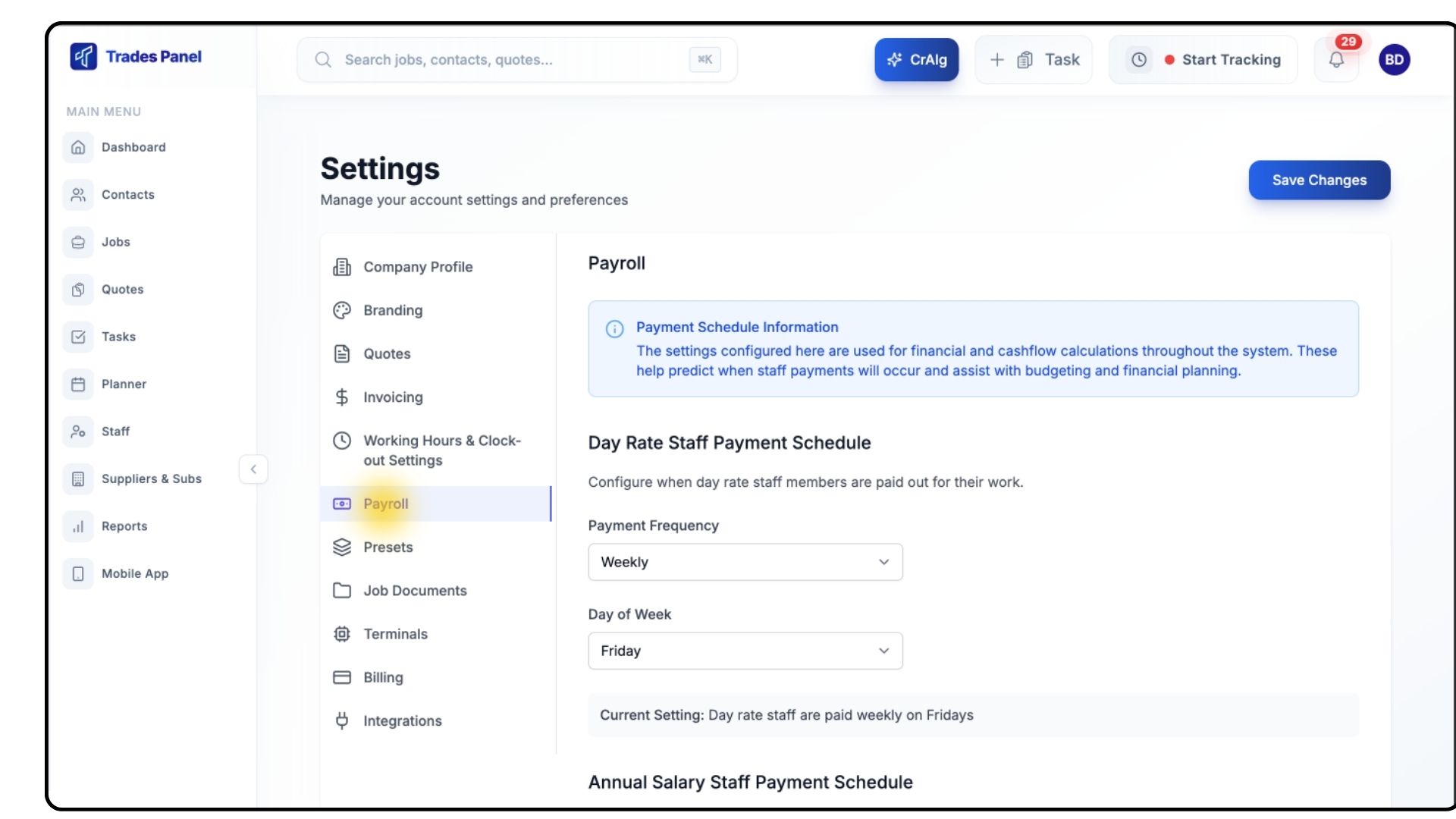Click the Reports bar chart icon
This screenshot has width=1456, height=819.
click(78, 526)
